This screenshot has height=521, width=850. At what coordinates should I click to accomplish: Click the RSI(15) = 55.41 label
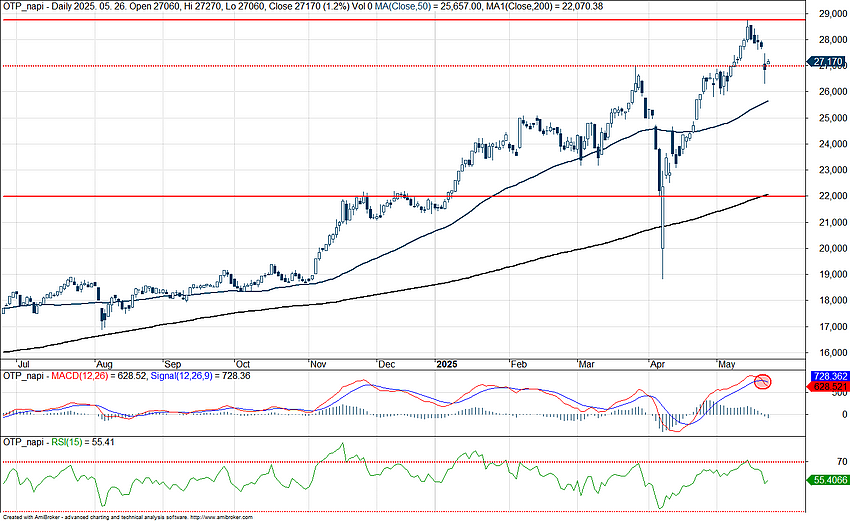click(x=82, y=442)
